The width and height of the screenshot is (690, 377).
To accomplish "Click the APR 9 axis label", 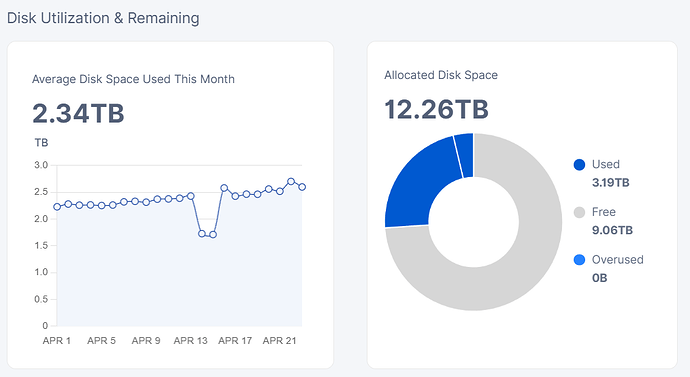I will tap(146, 340).
